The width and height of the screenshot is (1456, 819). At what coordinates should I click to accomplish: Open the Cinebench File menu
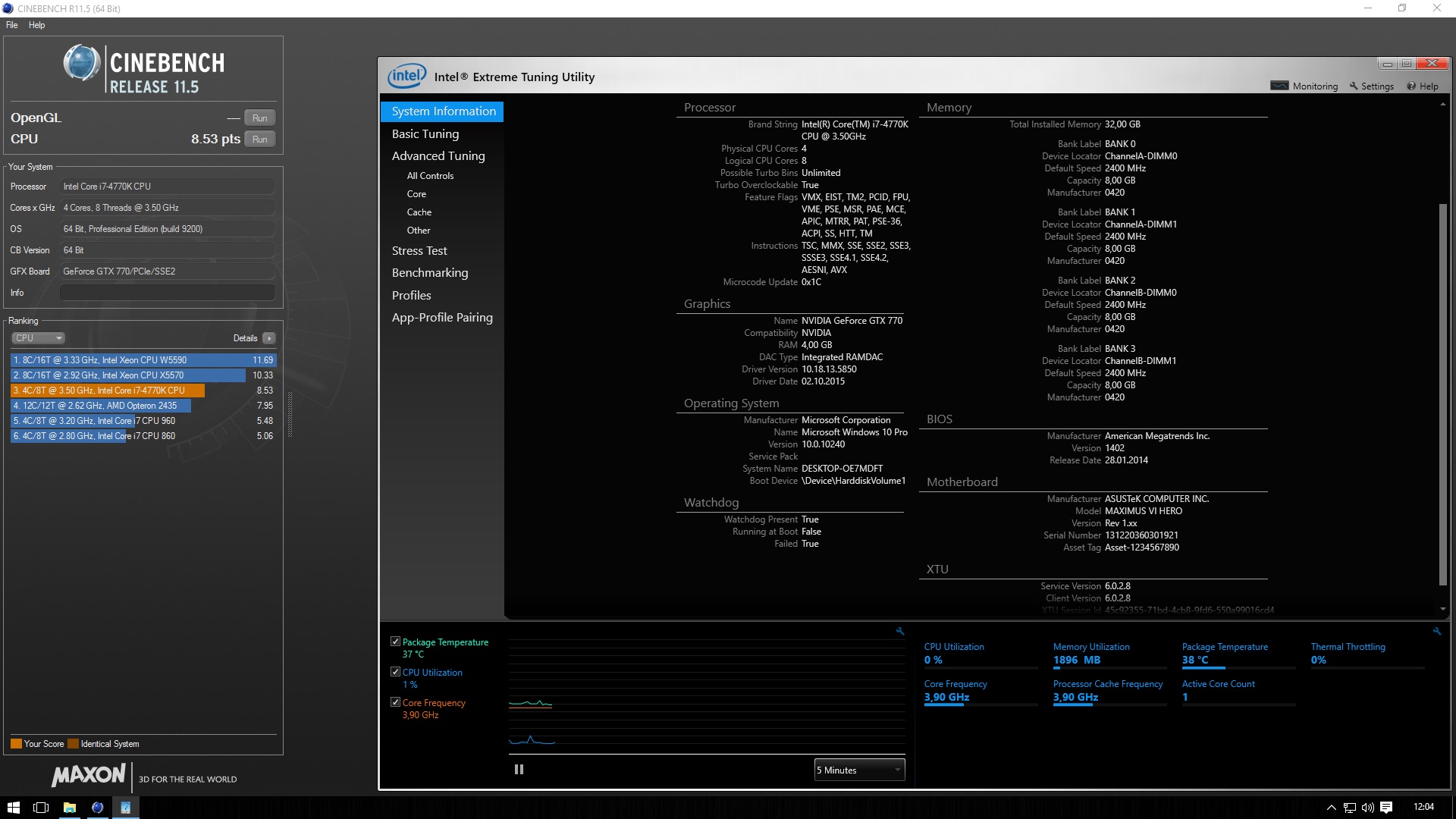point(12,25)
